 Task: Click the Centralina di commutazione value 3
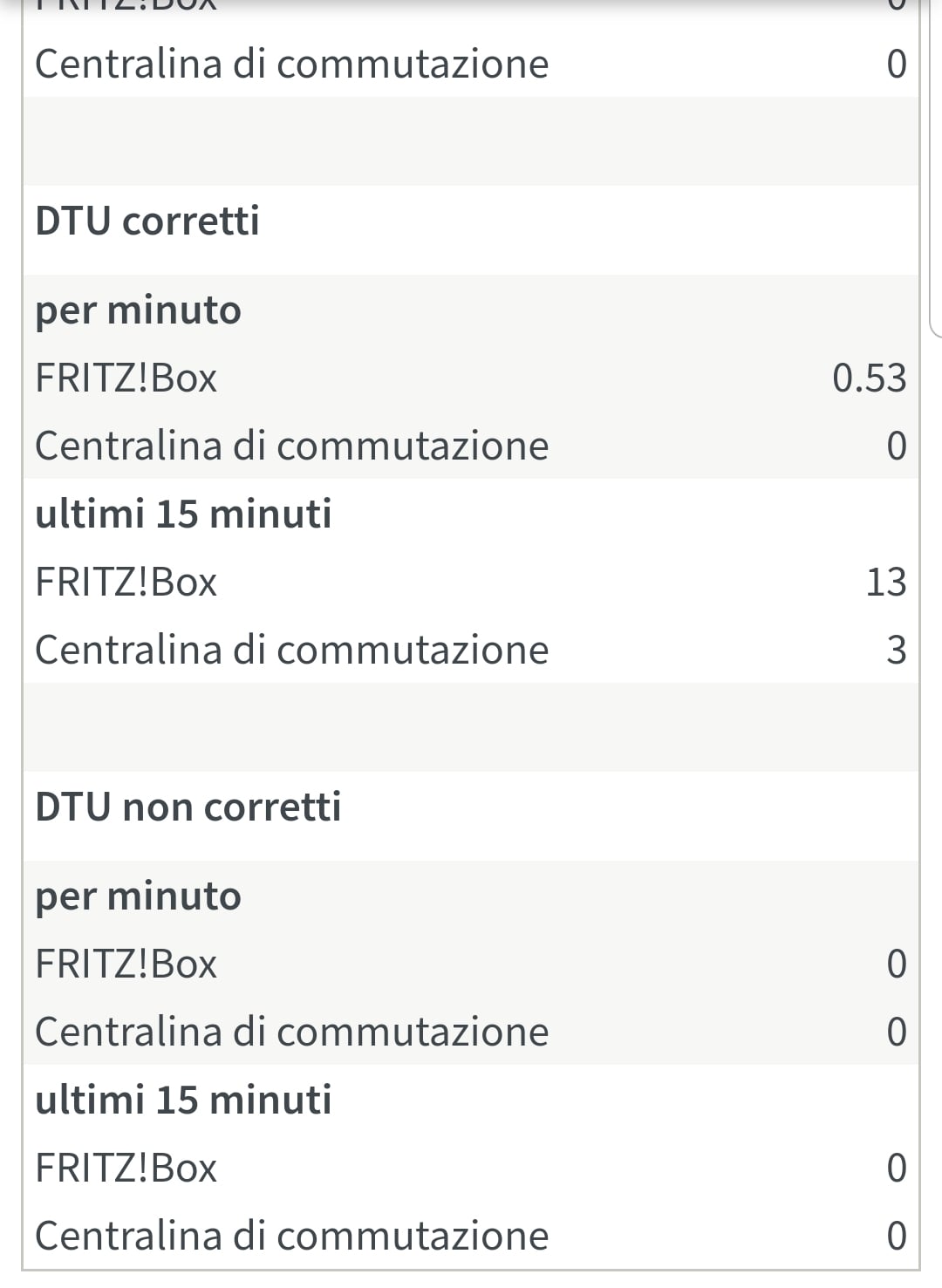(896, 651)
